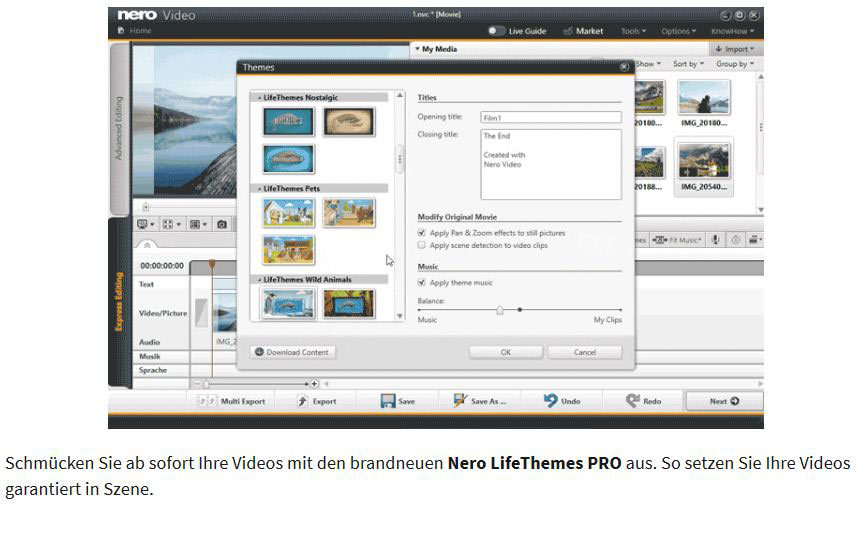
Task: Select the dog house Pets theme thumbnail
Action: (x=288, y=213)
